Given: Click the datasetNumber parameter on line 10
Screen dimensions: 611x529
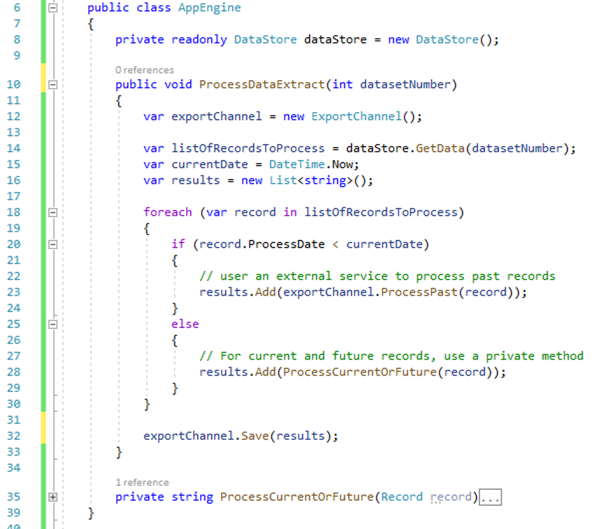Looking at the screenshot, I should point(405,85).
